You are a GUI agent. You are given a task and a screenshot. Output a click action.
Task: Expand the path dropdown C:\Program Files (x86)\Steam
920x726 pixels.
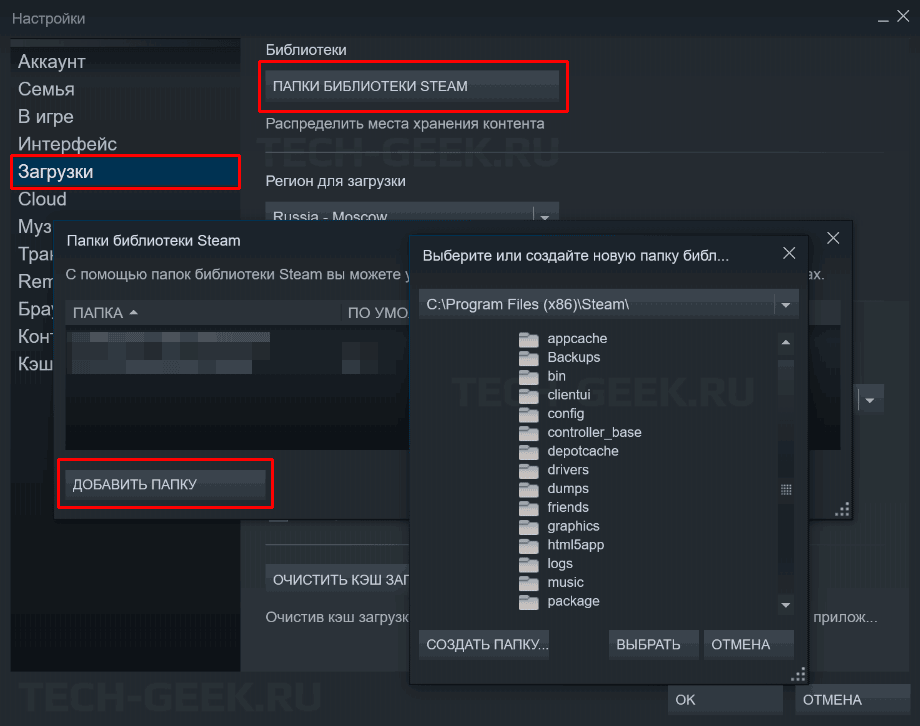tap(785, 304)
